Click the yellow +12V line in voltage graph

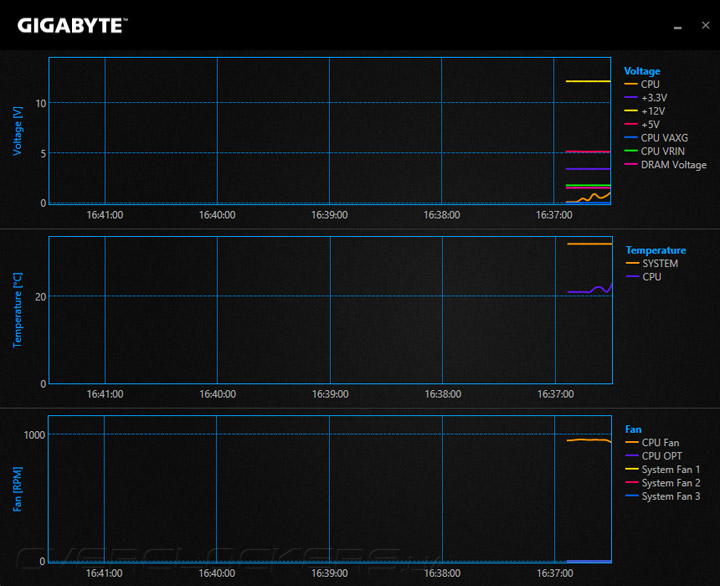point(588,81)
